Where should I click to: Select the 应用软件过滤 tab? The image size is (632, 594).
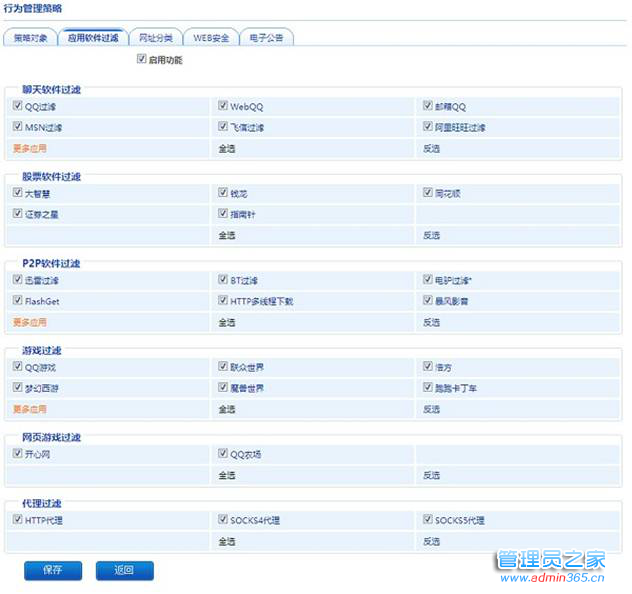(x=93, y=37)
